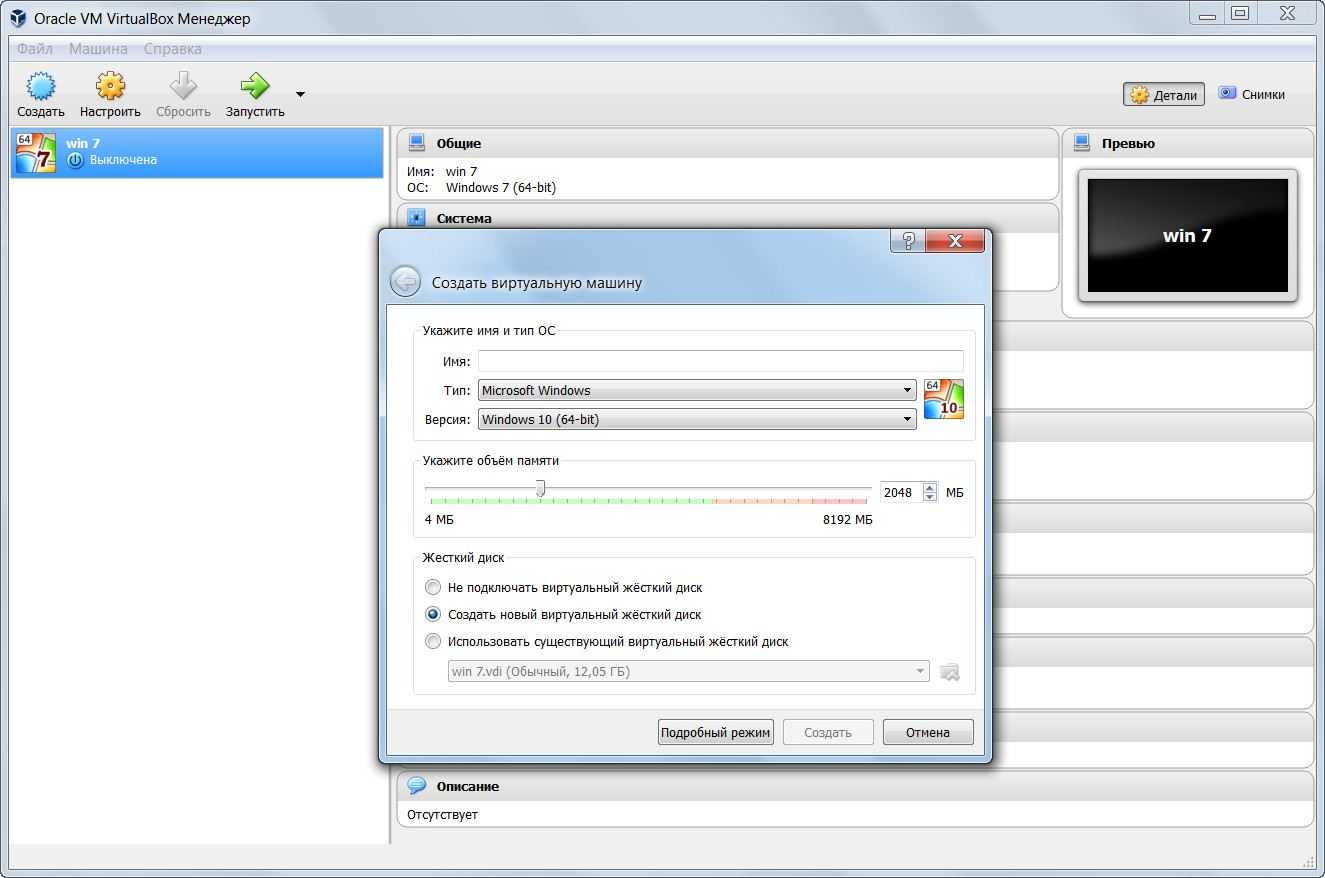The height and width of the screenshot is (878, 1325).
Task: Decrease memory with spinner down arrow
Action: [x=930, y=497]
